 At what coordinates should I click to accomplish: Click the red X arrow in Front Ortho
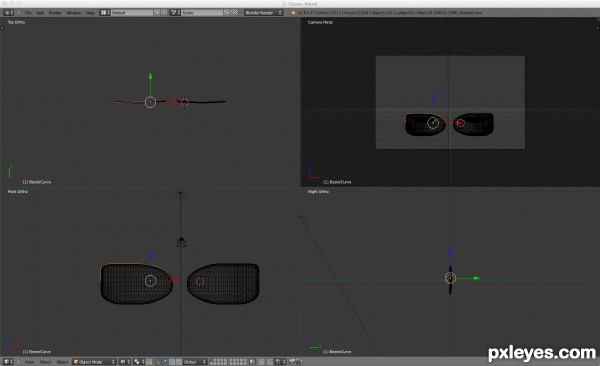[176, 281]
